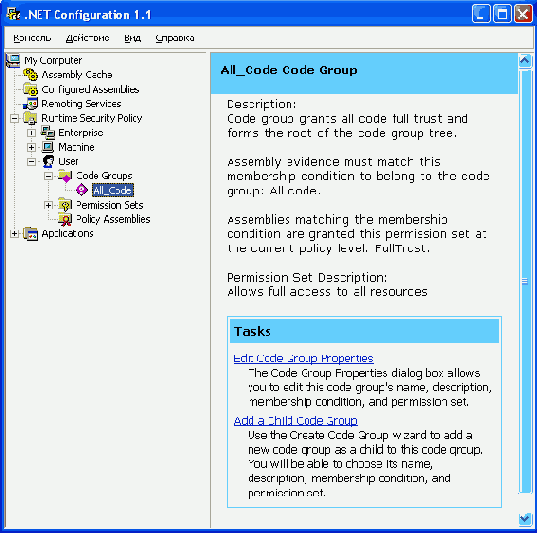Expand the Machine node in the tree
537x533 pixels.
tap(32, 147)
